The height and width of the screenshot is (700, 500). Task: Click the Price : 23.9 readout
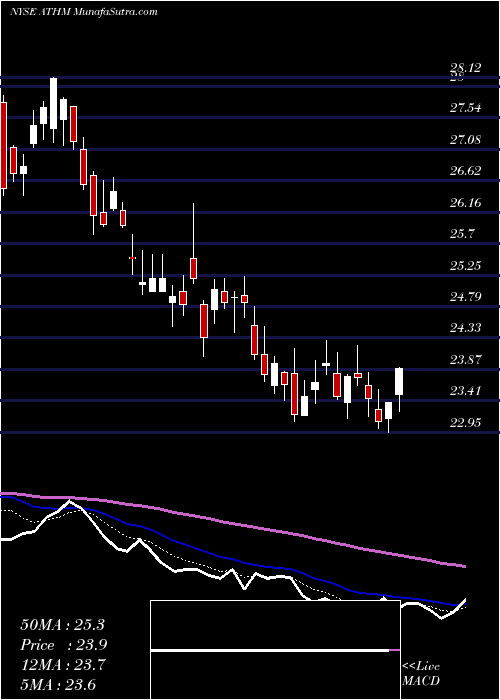[x=63, y=645]
